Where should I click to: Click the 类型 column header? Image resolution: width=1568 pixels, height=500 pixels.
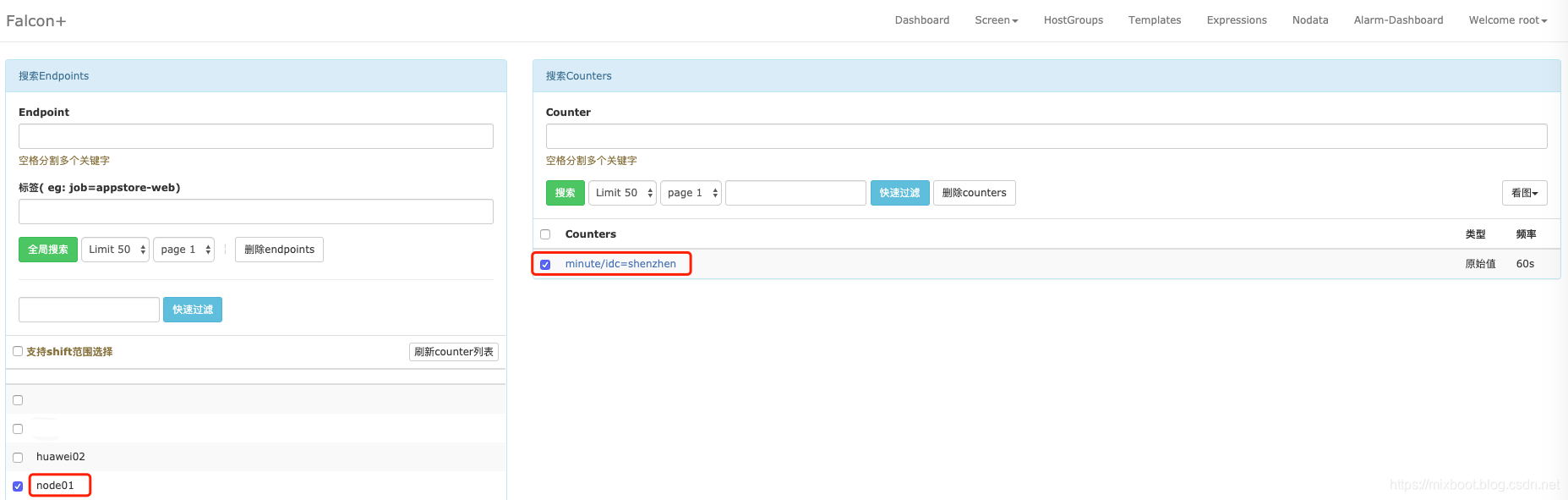[x=1475, y=234]
